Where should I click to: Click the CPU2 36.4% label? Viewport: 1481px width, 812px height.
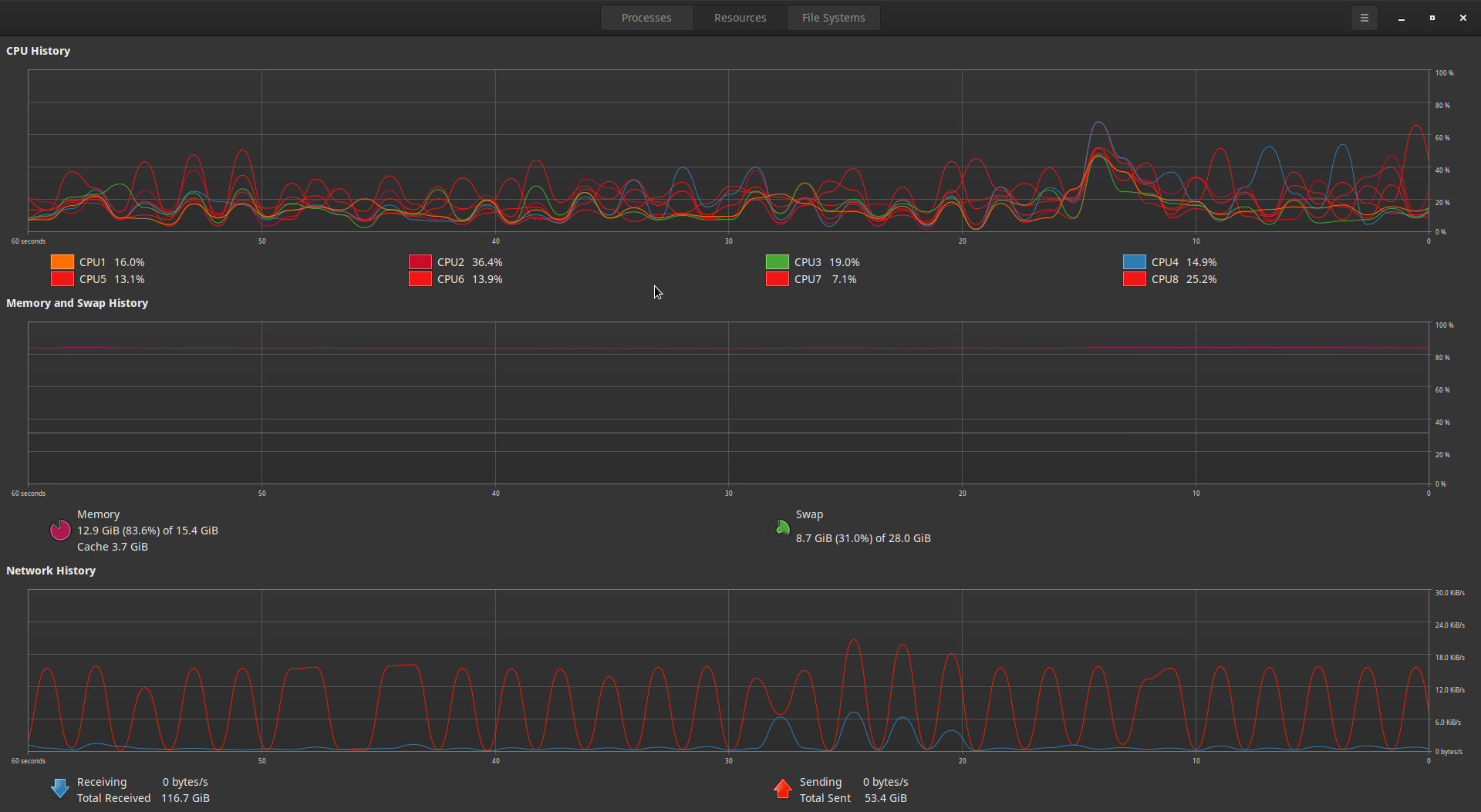[x=470, y=262]
